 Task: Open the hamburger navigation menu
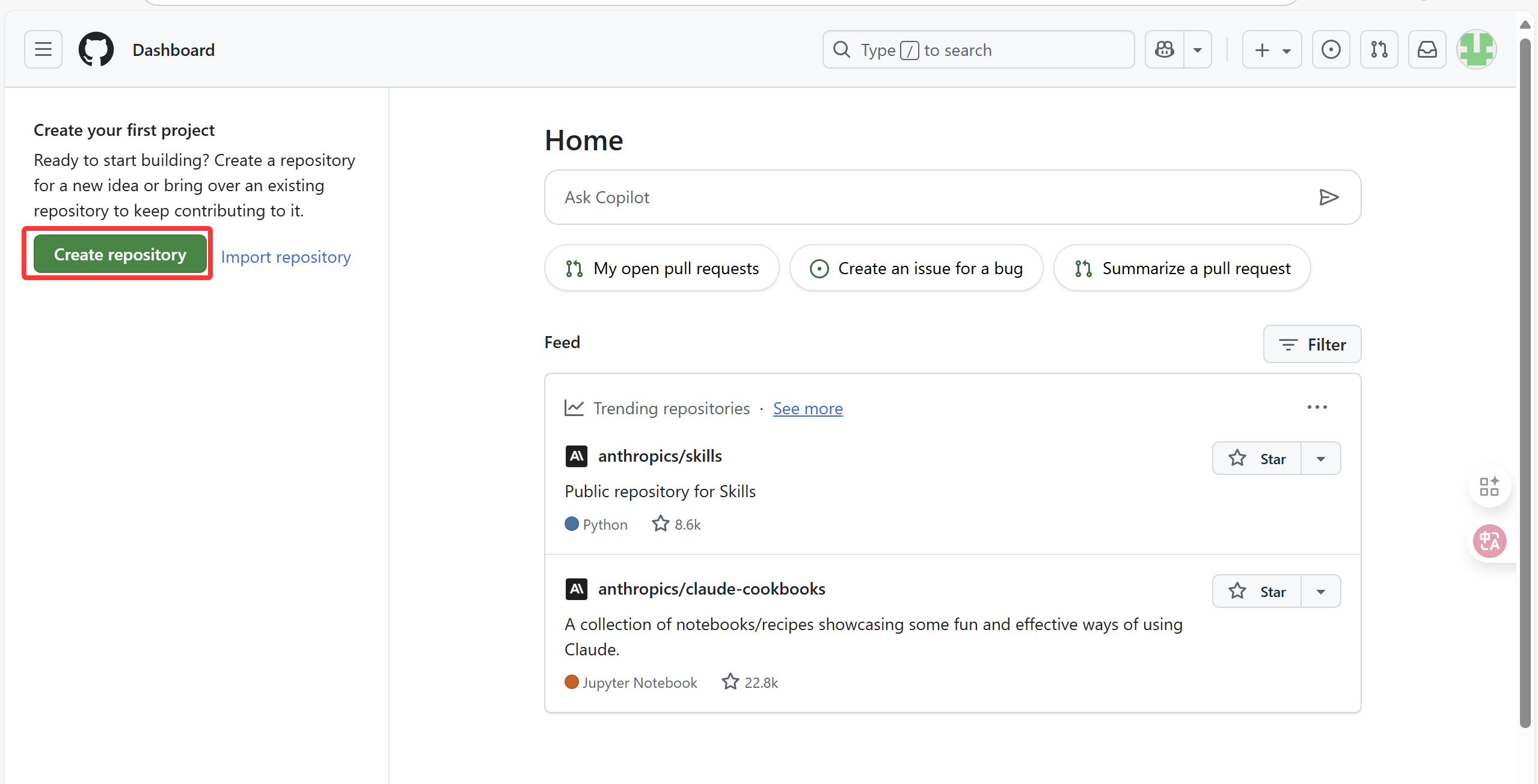pos(43,49)
